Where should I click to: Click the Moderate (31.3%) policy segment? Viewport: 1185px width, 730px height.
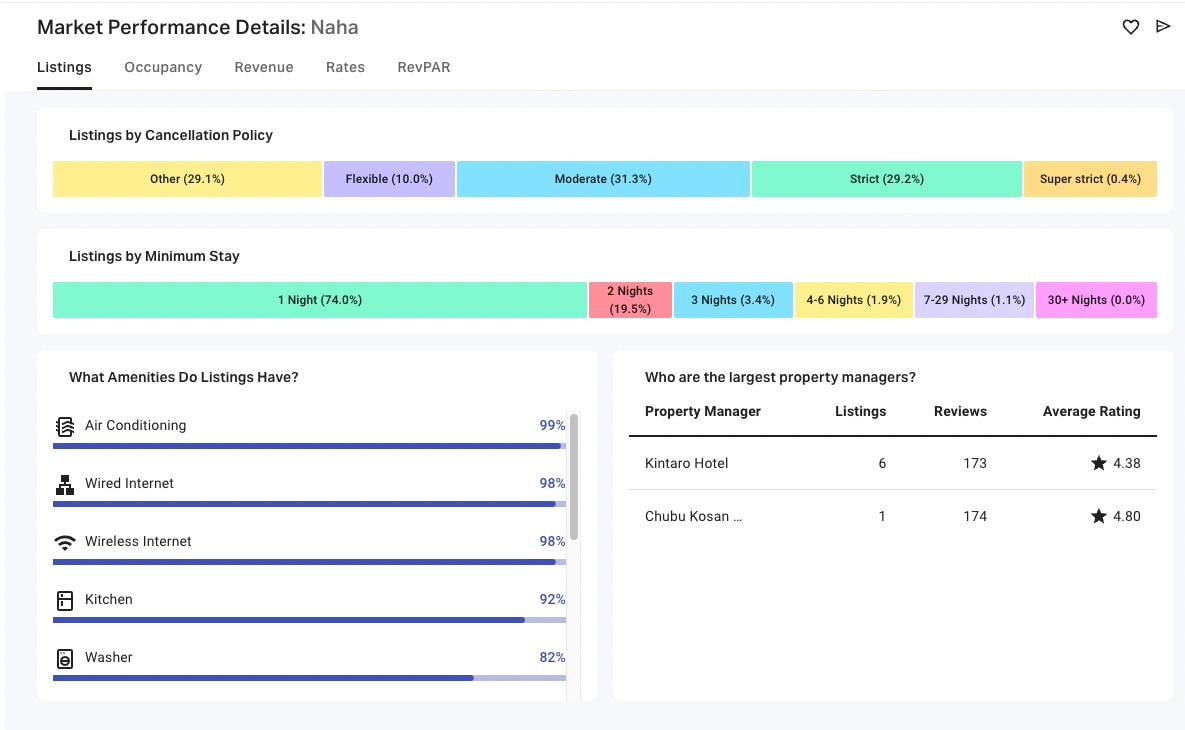(603, 179)
